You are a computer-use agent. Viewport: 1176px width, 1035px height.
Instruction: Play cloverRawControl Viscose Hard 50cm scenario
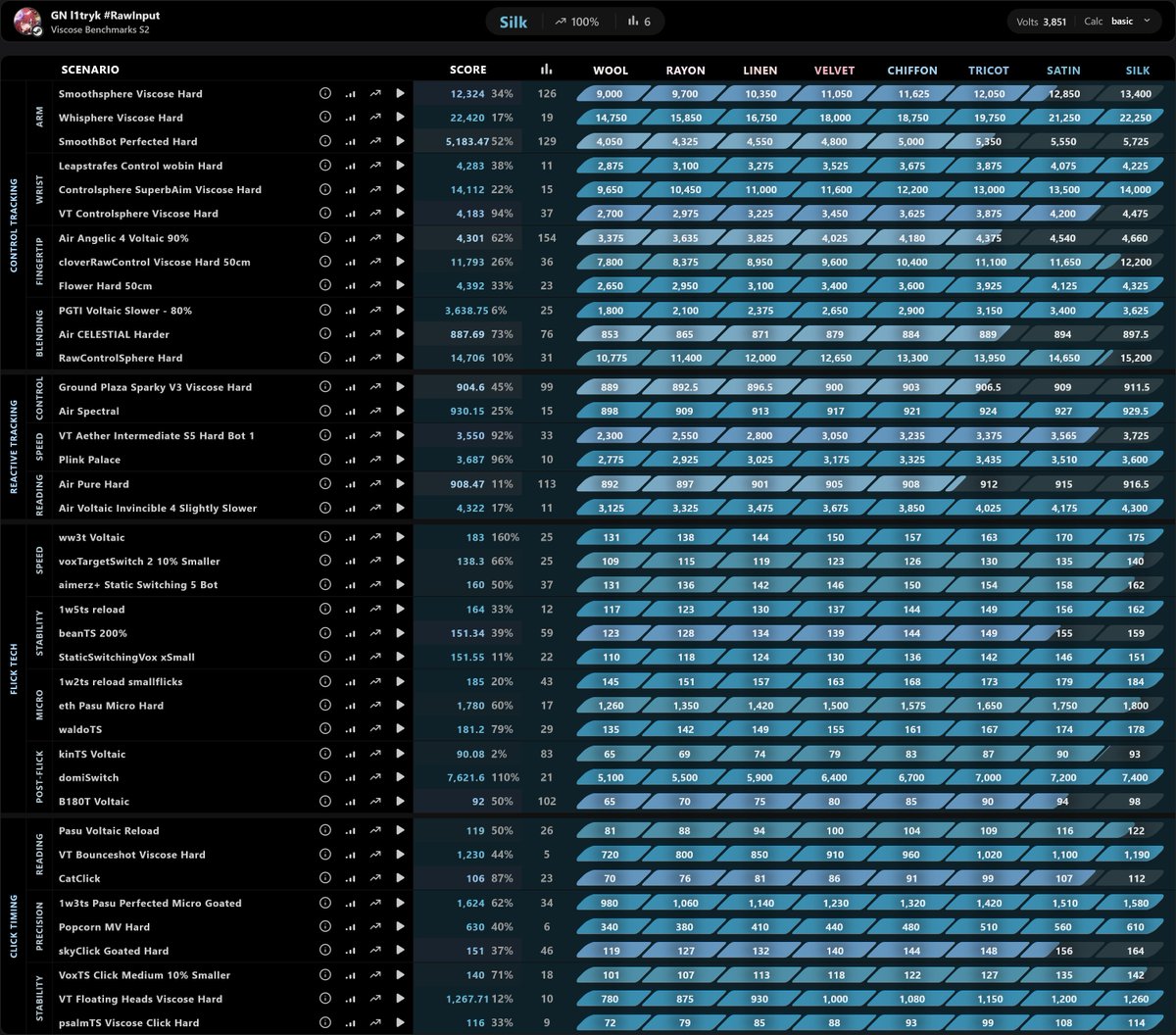click(x=400, y=262)
